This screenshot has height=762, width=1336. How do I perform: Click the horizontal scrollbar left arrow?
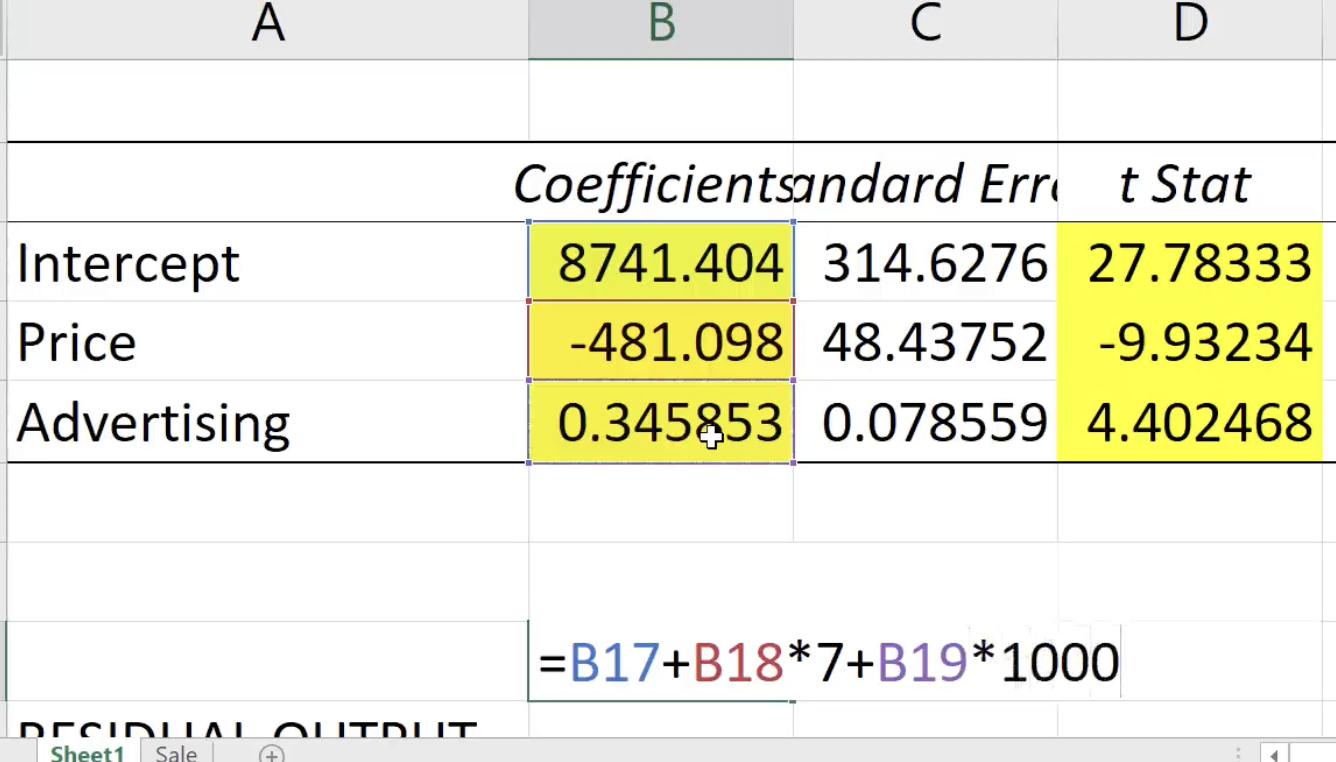(x=1274, y=754)
